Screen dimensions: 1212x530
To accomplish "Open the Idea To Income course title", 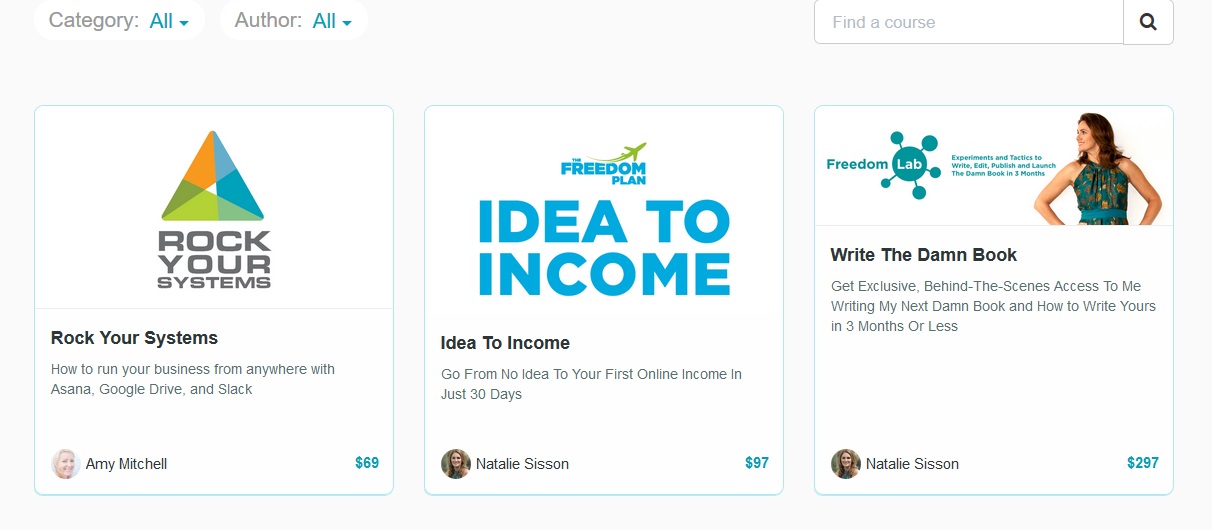I will 505,343.
